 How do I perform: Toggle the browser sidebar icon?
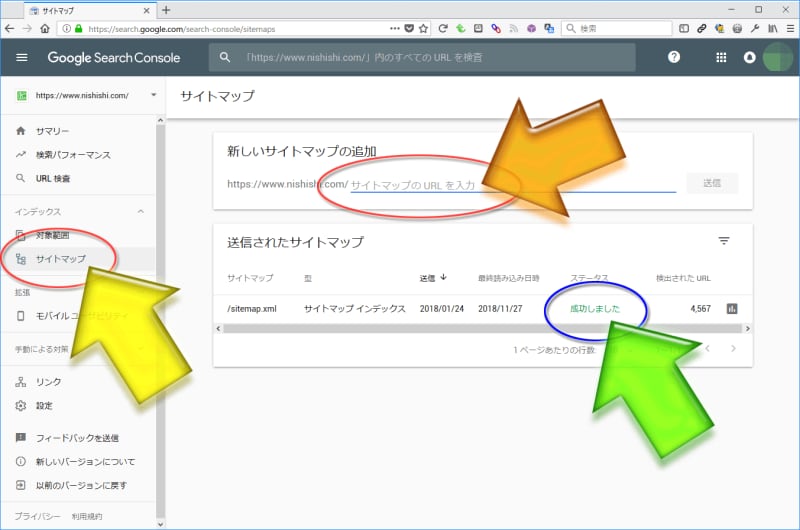pyautogui.click(x=684, y=29)
